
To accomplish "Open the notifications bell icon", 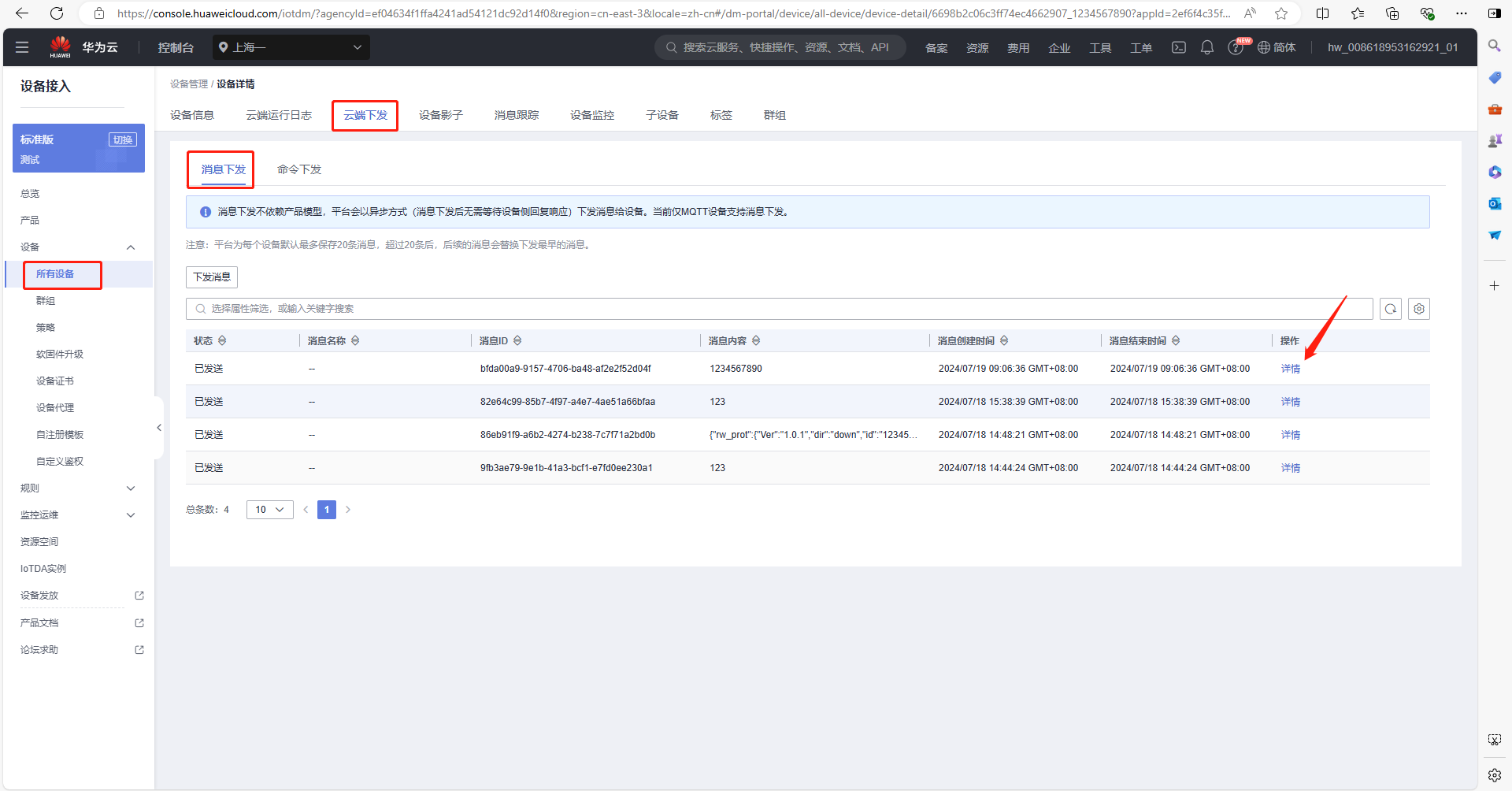I will coord(1206,47).
